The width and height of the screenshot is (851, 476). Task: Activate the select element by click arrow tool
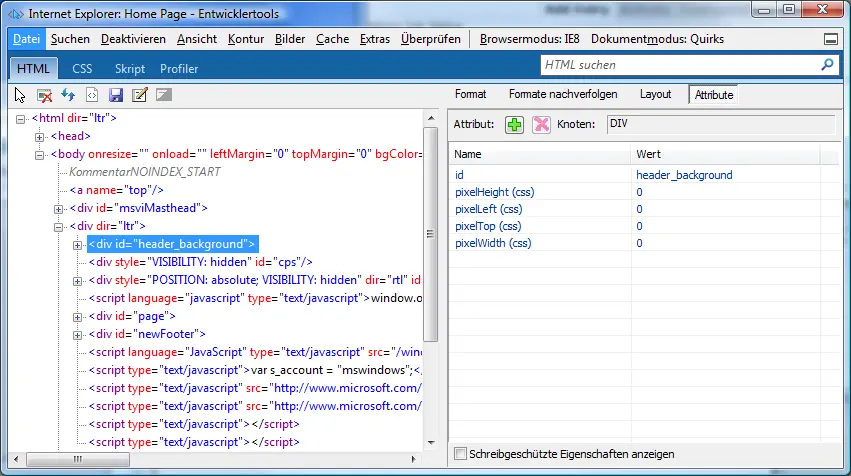(20, 96)
